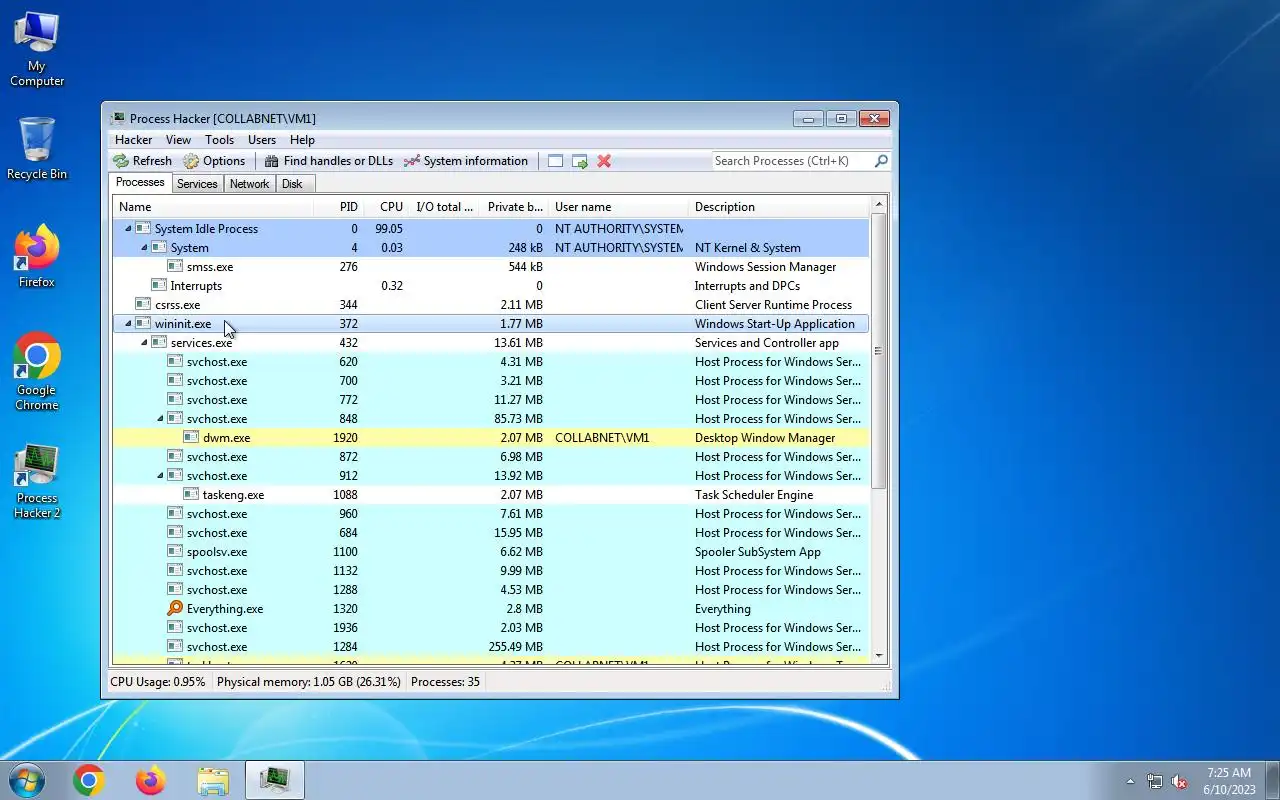
Task: Open Find handles or DLLs
Action: 328,161
